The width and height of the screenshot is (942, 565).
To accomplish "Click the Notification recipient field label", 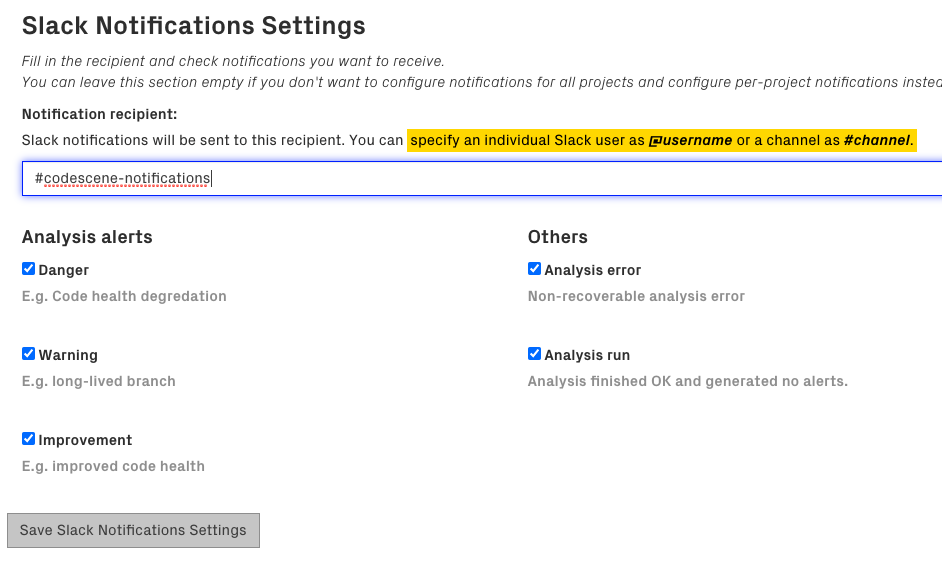I will pos(99,115).
